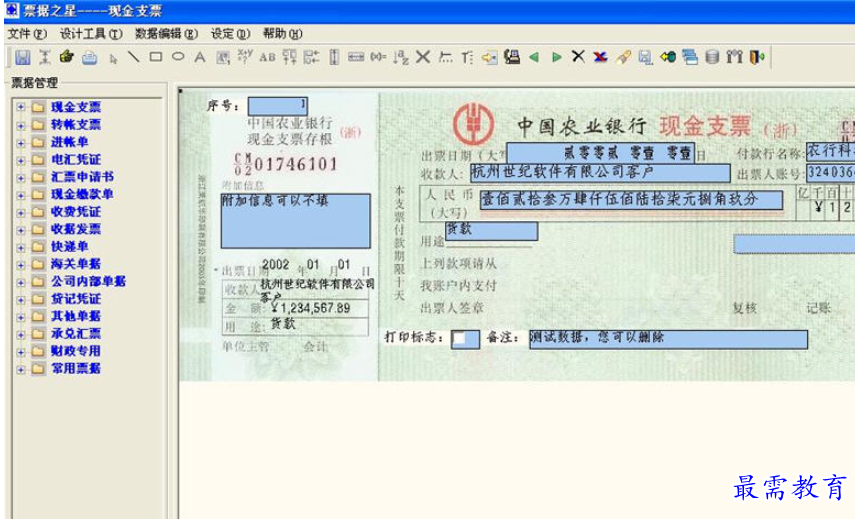Image resolution: width=855 pixels, height=519 pixels.
Task: Click the AB text field icon
Action: tap(267, 57)
